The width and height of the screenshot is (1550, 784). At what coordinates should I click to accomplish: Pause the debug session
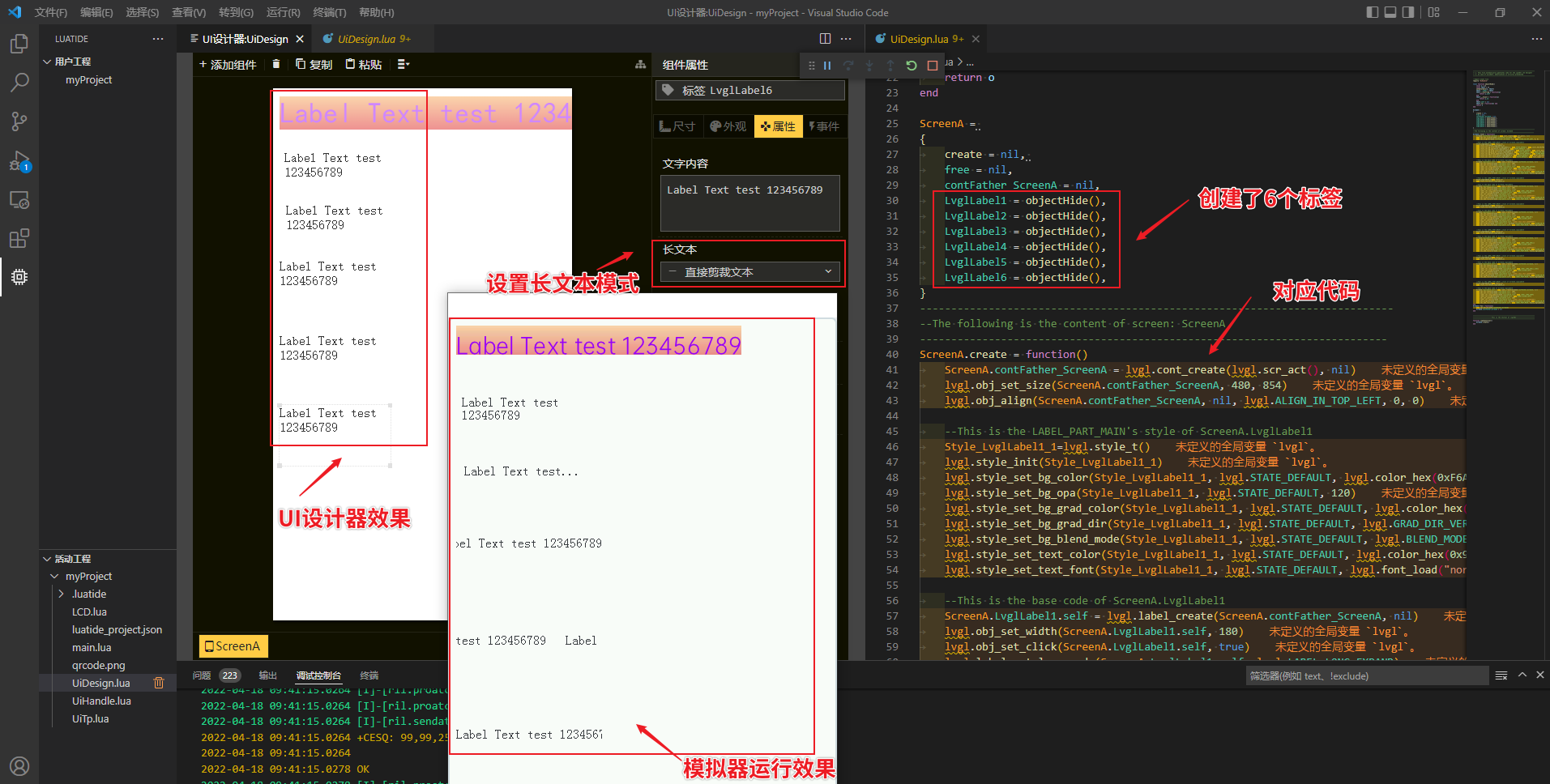coord(827,66)
